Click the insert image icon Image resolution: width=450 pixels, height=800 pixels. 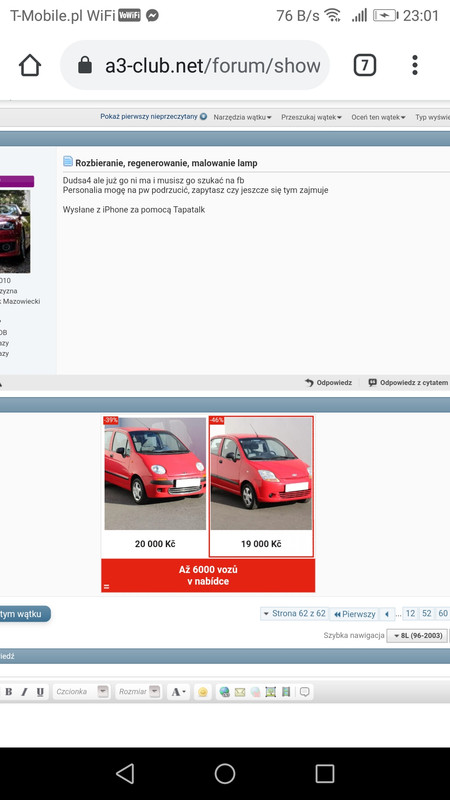(x=270, y=692)
